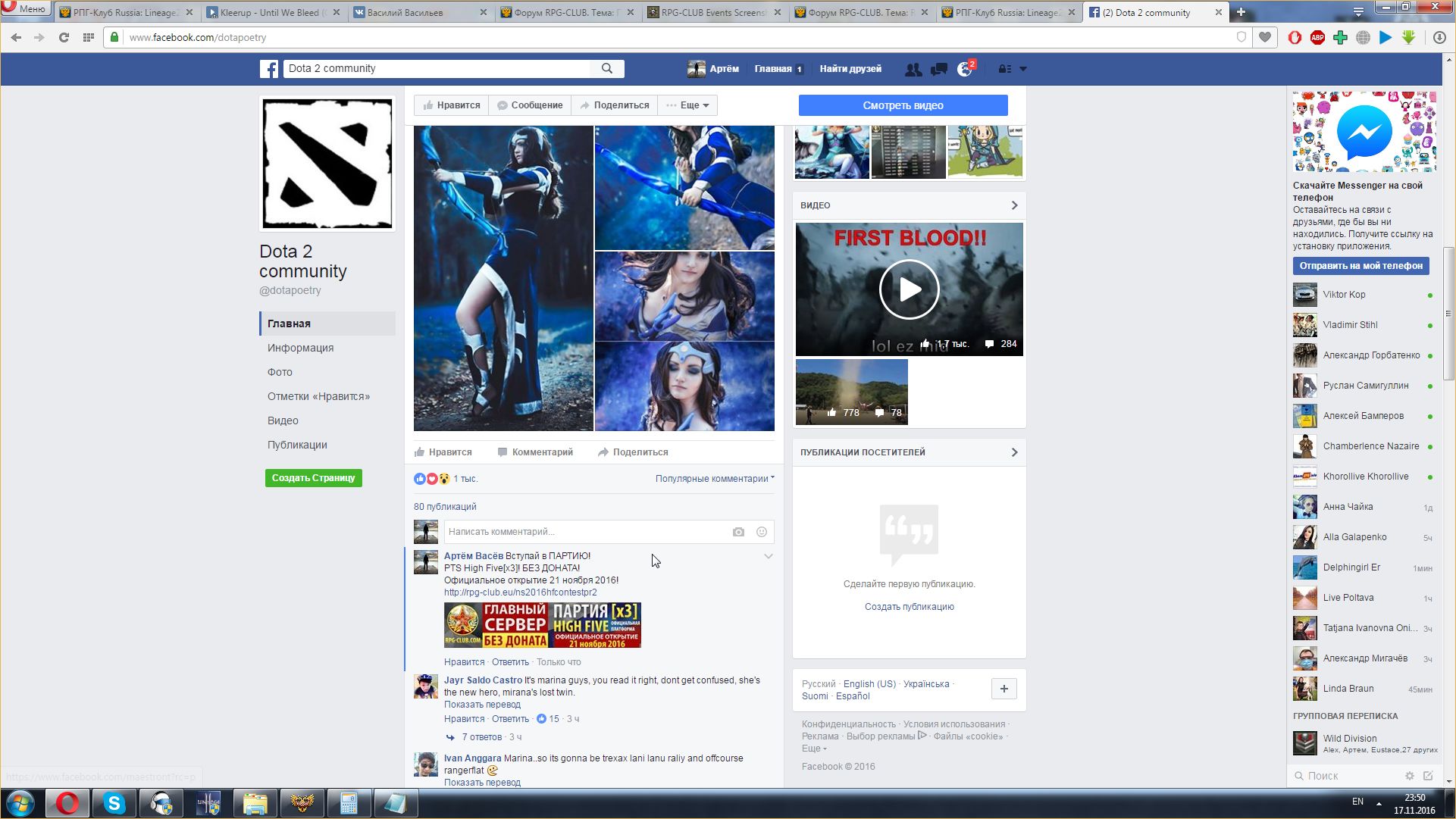Click Создать Страницу green button
The height and width of the screenshot is (819, 1456).
(x=313, y=478)
